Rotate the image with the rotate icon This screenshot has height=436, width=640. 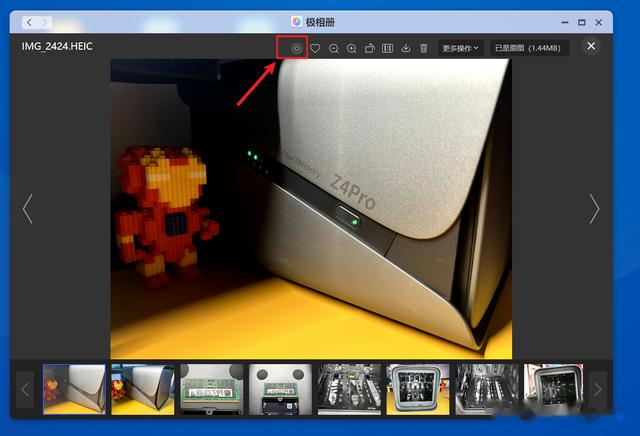(369, 48)
